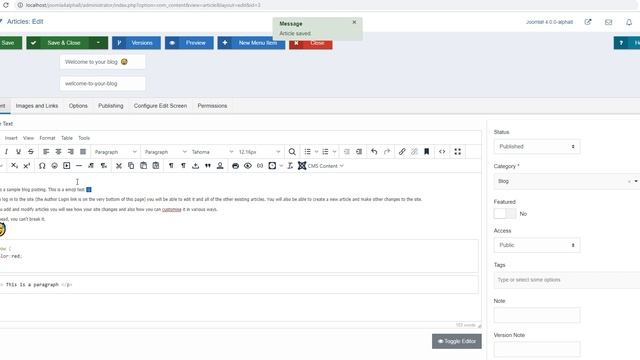This screenshot has height=360, width=640.
Task: Insert a blockquote
Action: pos(208,166)
